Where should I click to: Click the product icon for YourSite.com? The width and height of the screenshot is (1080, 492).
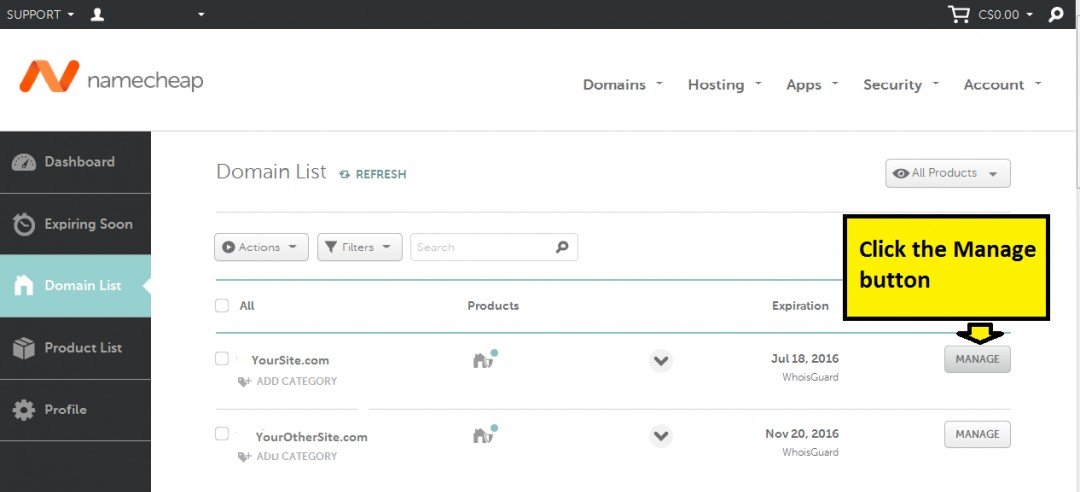[x=485, y=359]
